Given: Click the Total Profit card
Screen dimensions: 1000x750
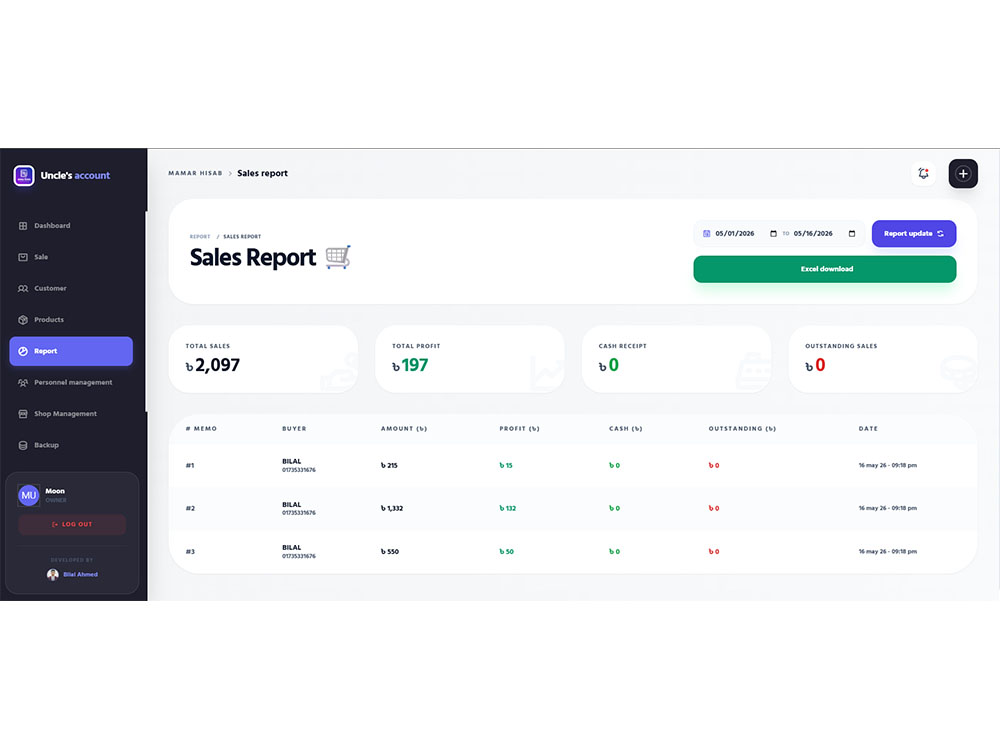Looking at the screenshot, I should click(x=469, y=359).
